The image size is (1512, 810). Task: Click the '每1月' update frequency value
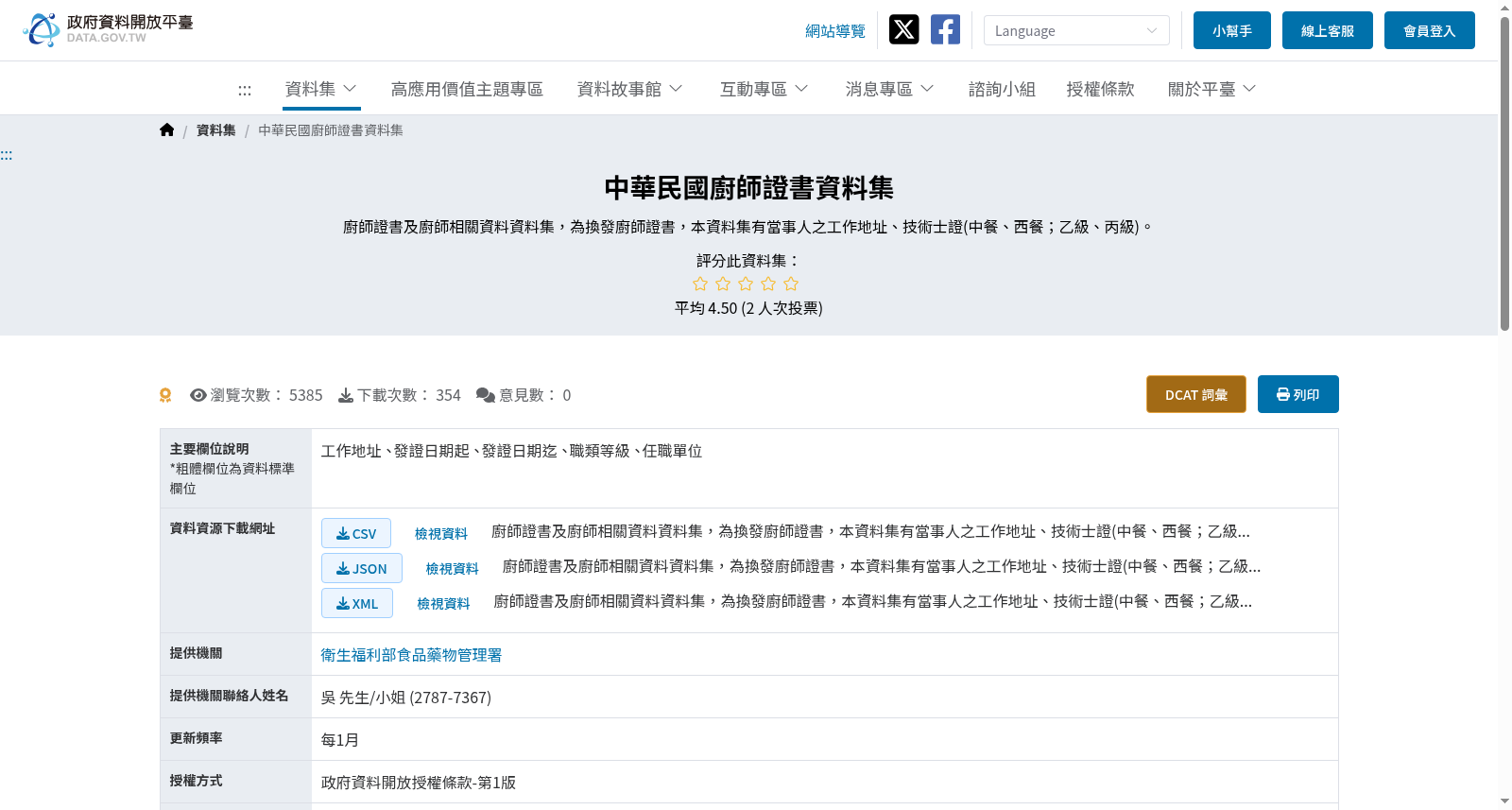(340, 740)
